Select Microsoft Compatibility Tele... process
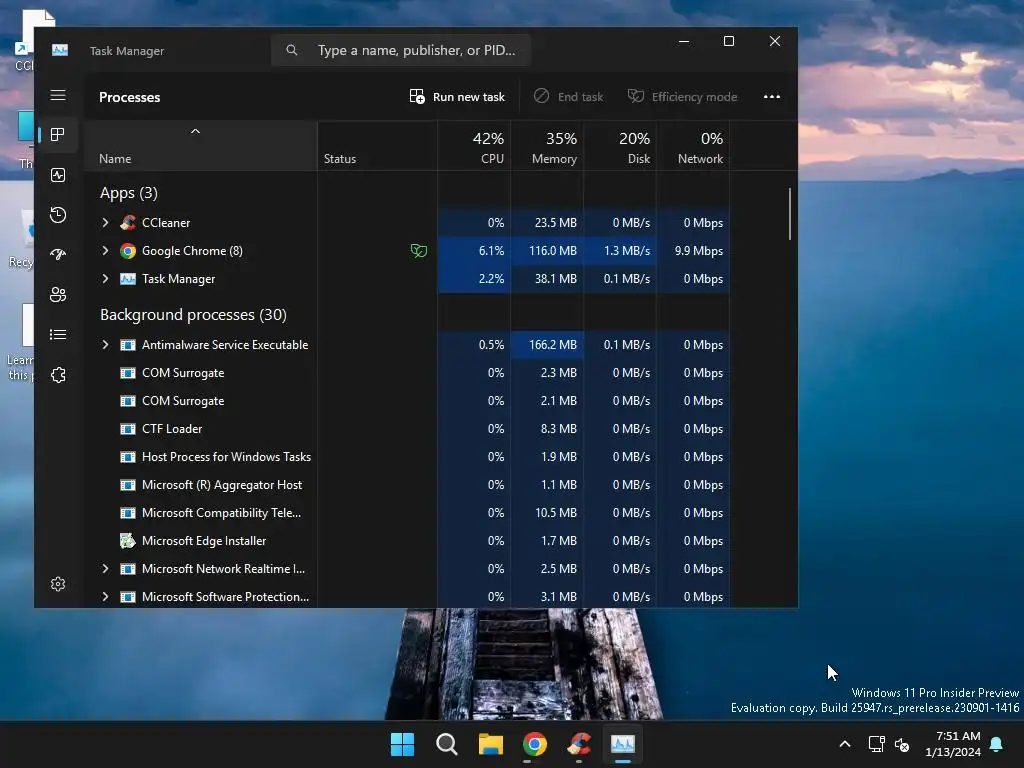Viewport: 1024px width, 768px height. point(408,513)
